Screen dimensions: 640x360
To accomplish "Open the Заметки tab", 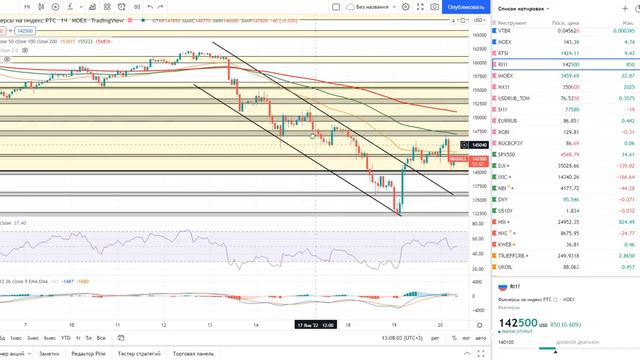I will (49, 353).
